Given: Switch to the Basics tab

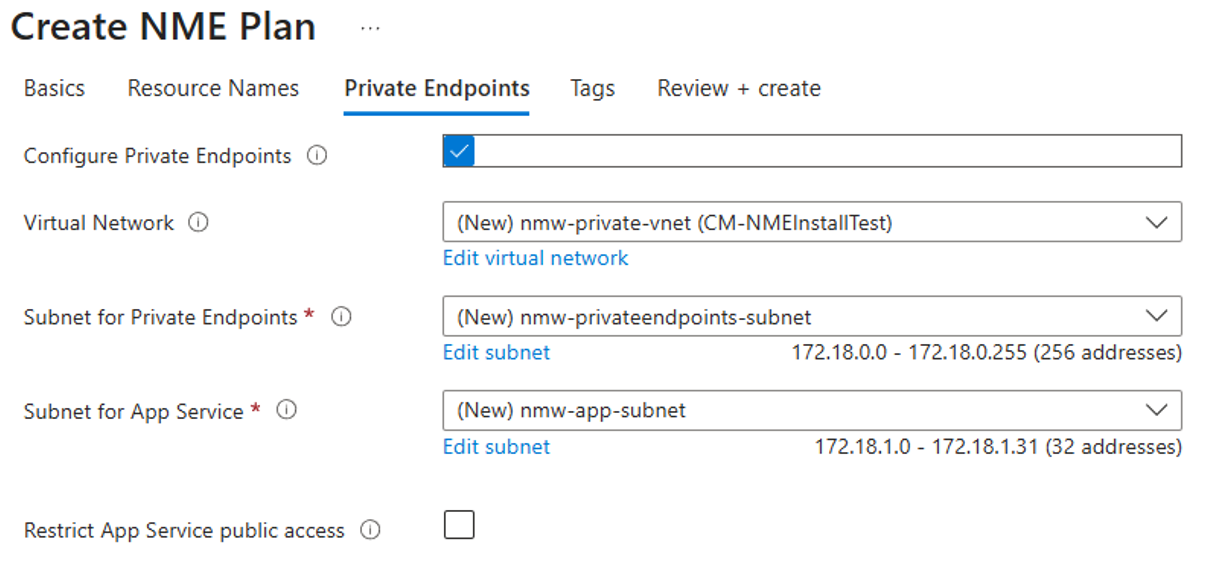Looking at the screenshot, I should click(x=54, y=88).
